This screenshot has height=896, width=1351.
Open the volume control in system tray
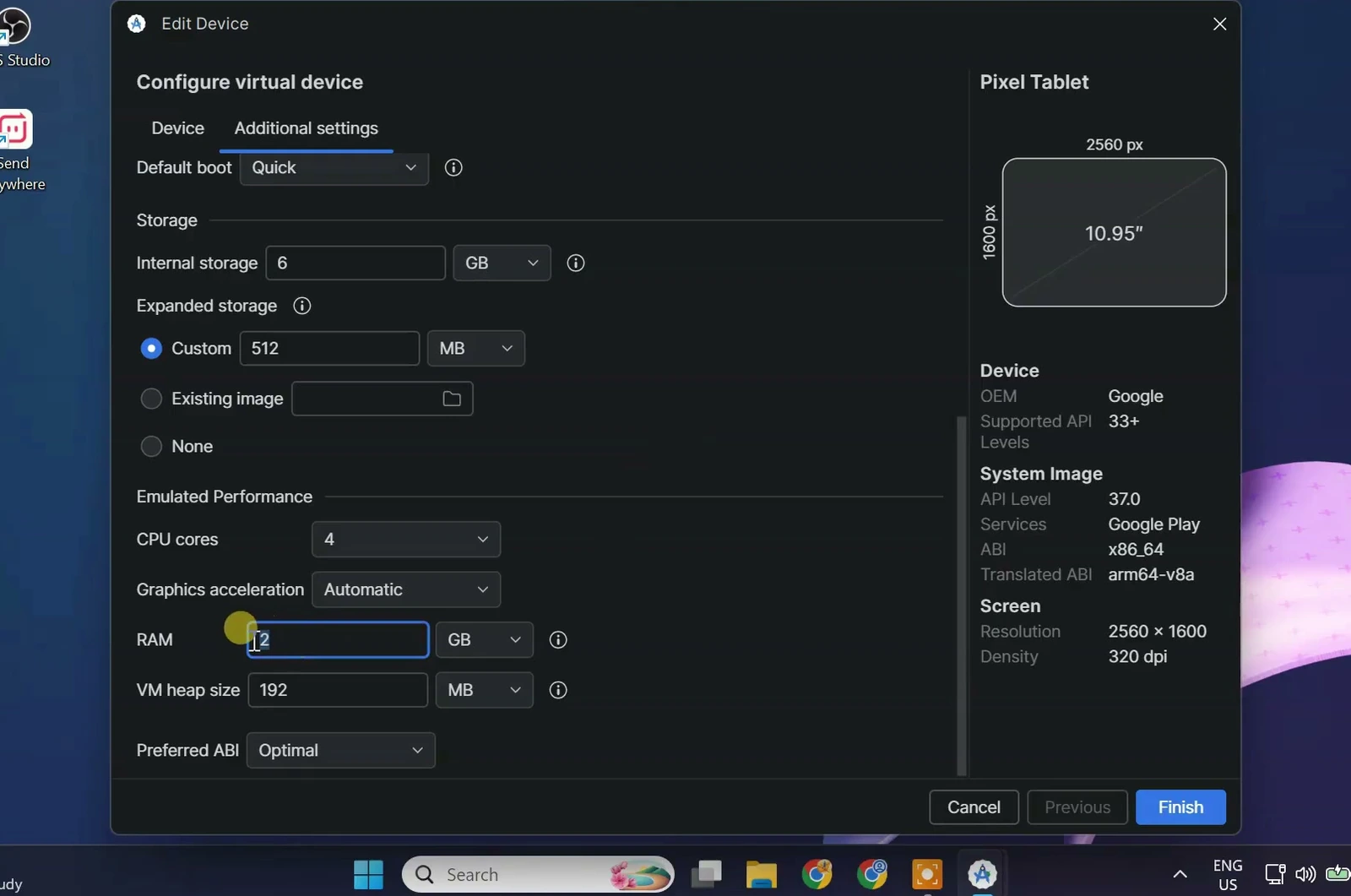(x=1305, y=874)
